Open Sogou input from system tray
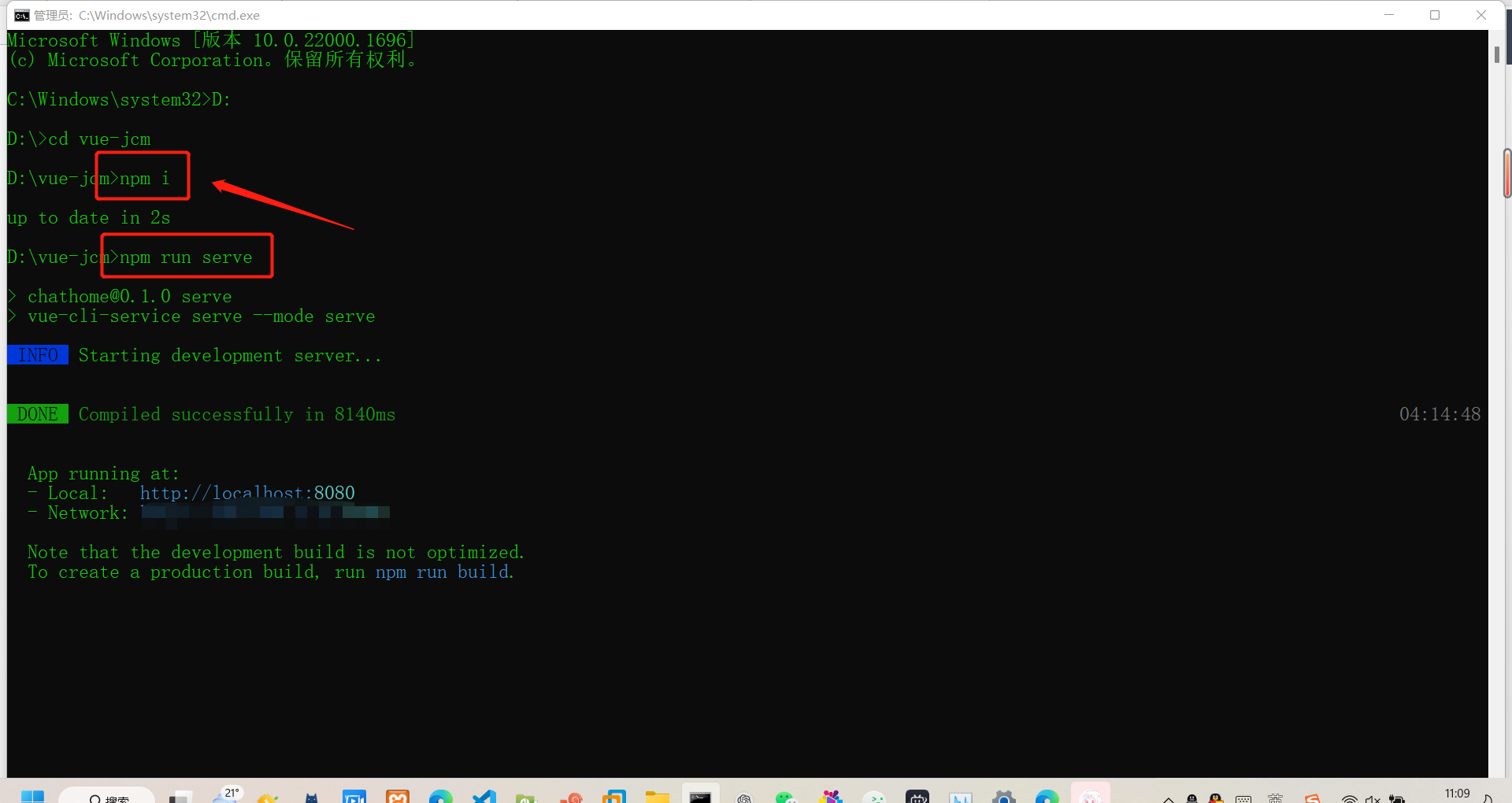The width and height of the screenshot is (1512, 803). pos(1313,797)
